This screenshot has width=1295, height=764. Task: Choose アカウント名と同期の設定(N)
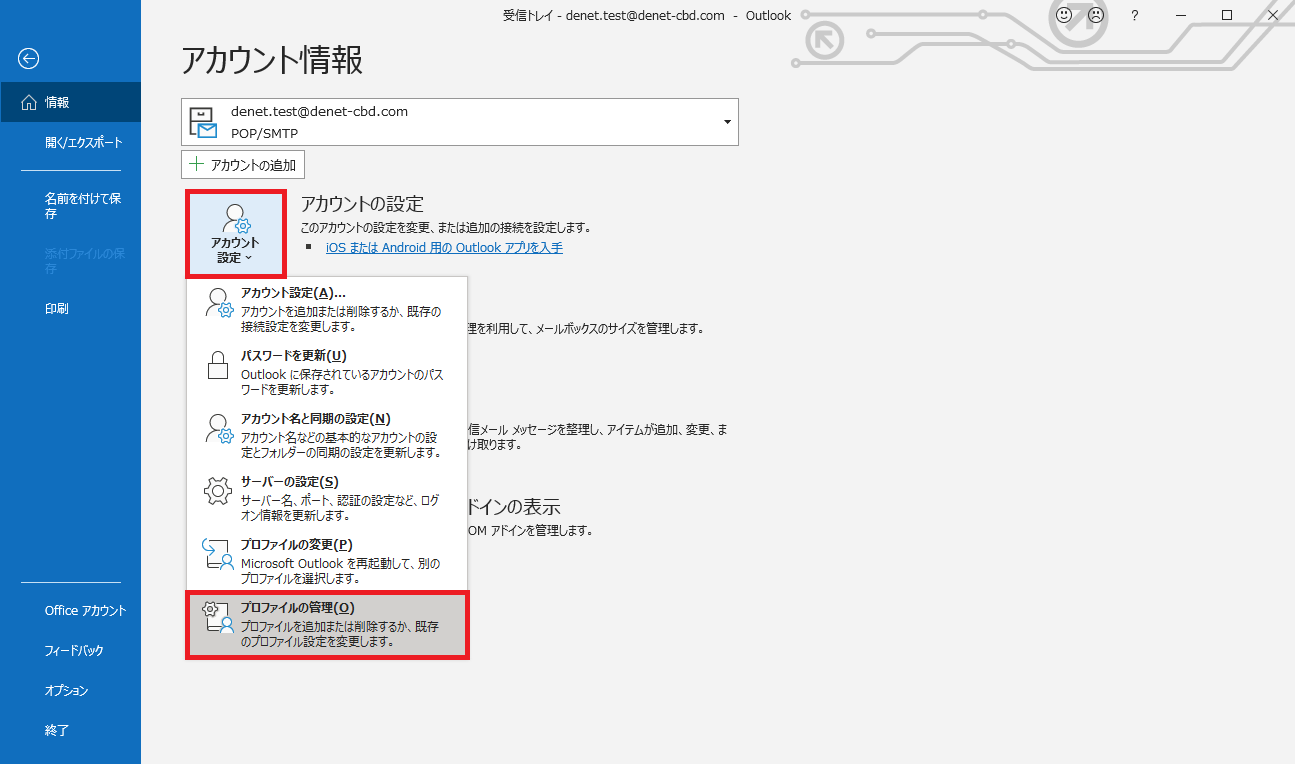click(x=328, y=435)
